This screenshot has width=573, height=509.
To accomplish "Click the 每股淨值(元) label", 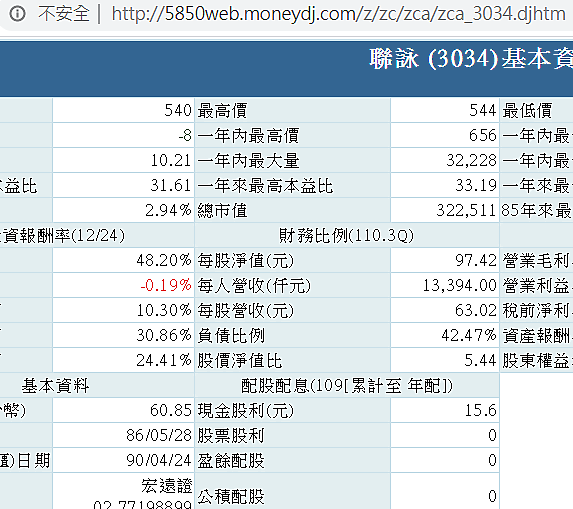I will (246, 261).
